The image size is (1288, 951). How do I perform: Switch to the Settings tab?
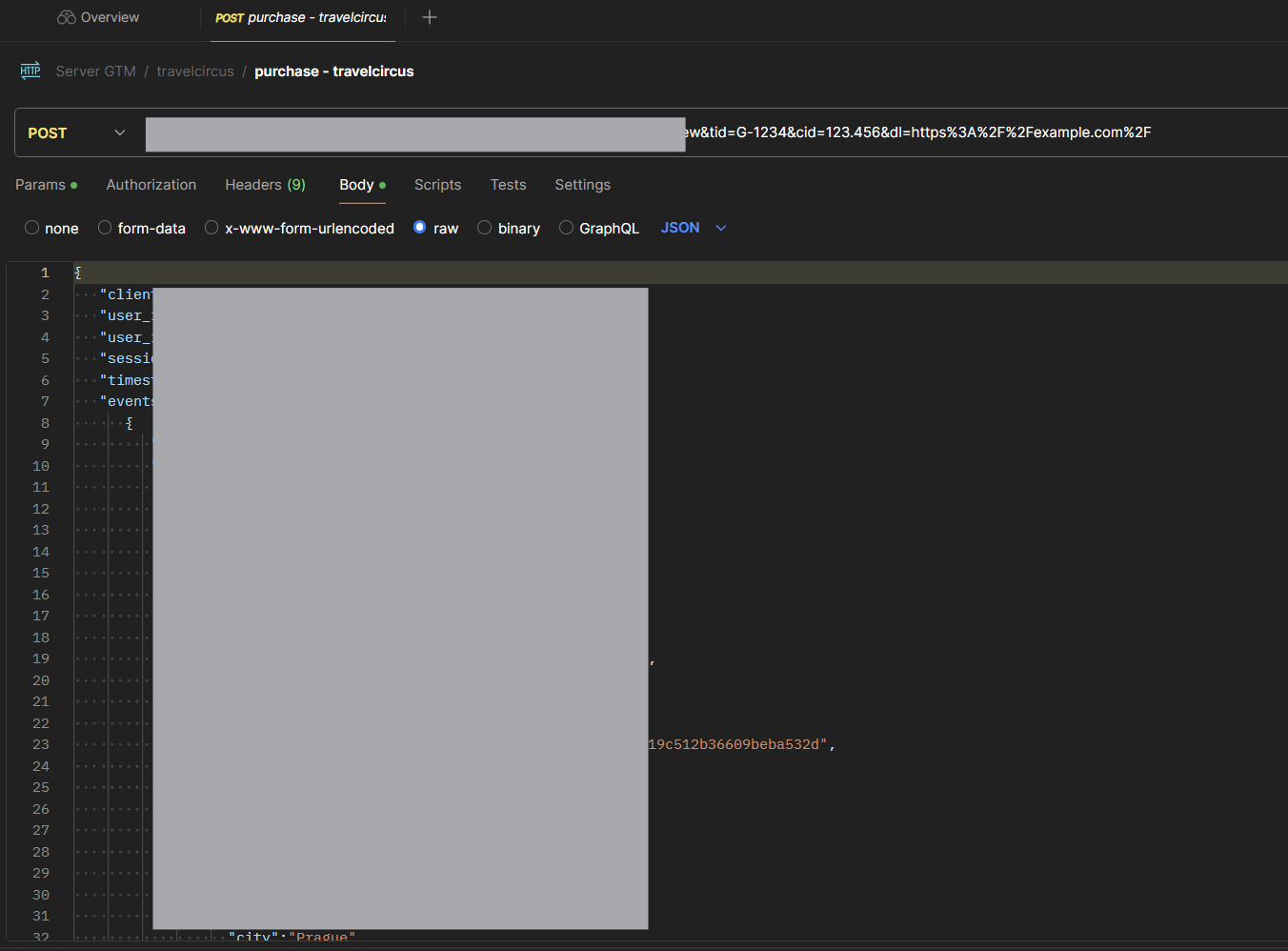click(582, 185)
